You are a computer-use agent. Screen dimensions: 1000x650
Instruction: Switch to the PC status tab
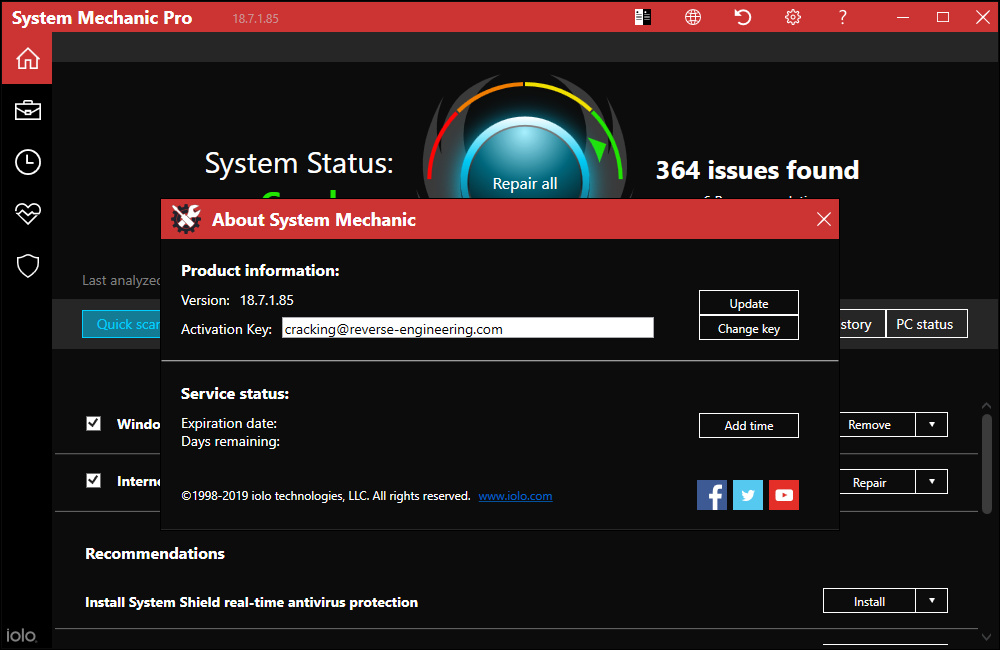pyautogui.click(x=926, y=324)
